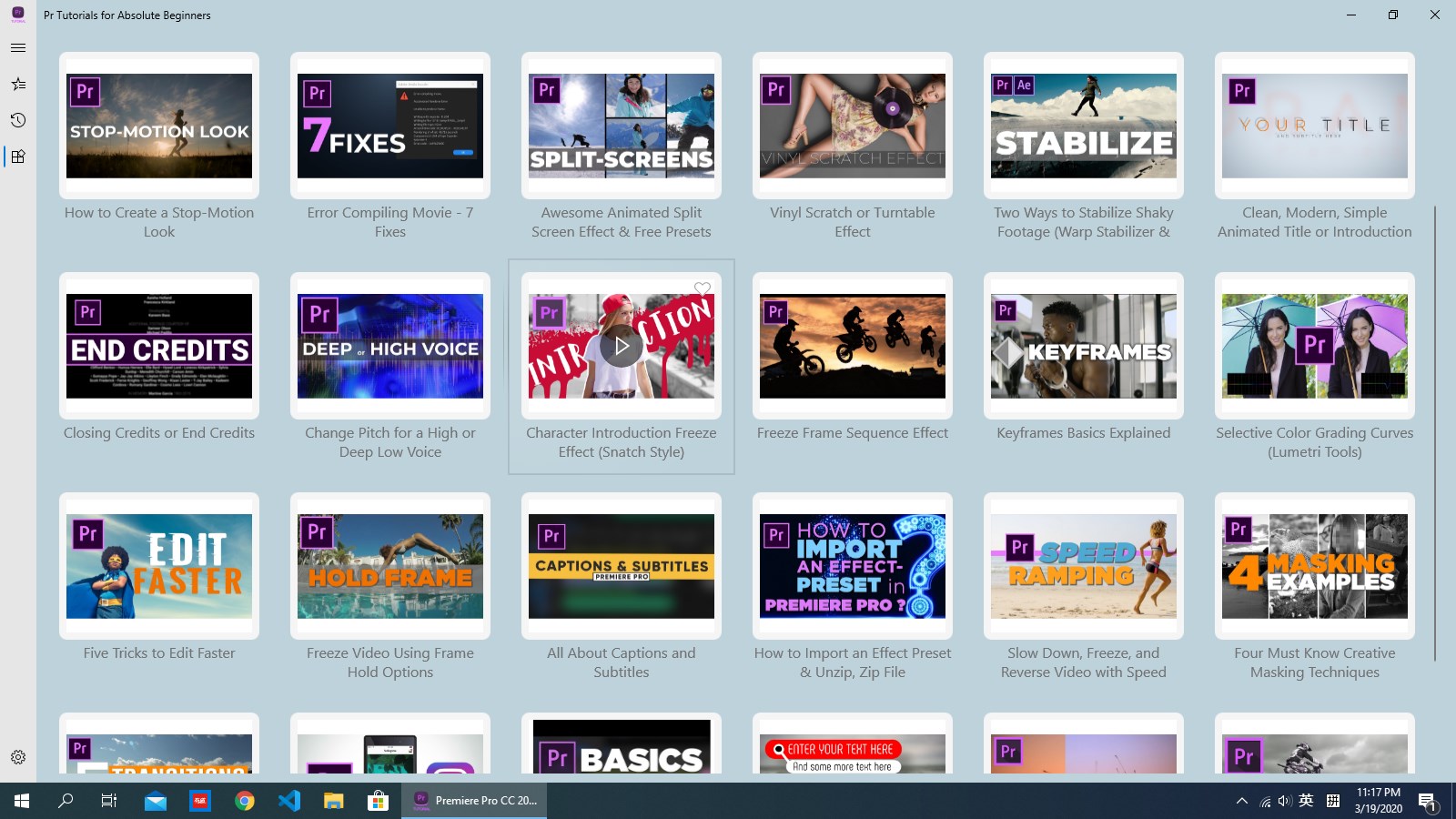Viewport: 1456px width, 819px height.
Task: Open the Freeze Frame Sequence motocross thumbnail
Action: pyautogui.click(x=853, y=346)
